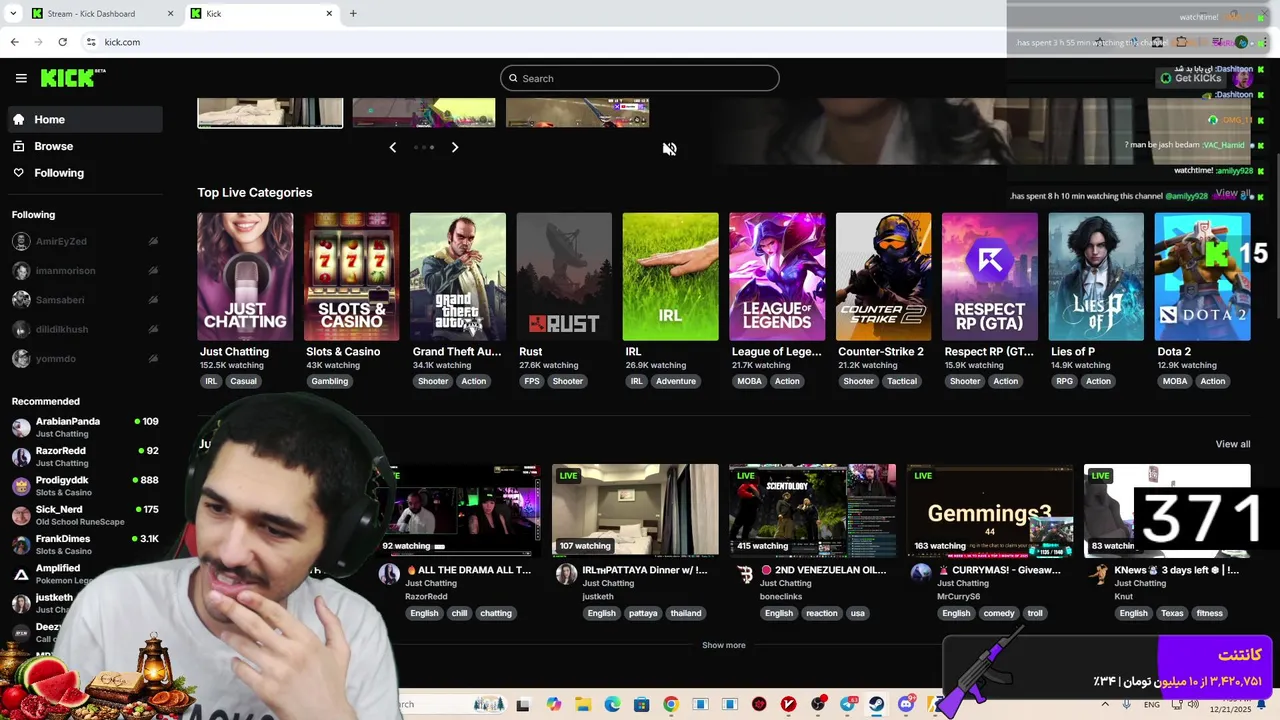
Task: Open the IRL category card
Action: click(x=670, y=277)
